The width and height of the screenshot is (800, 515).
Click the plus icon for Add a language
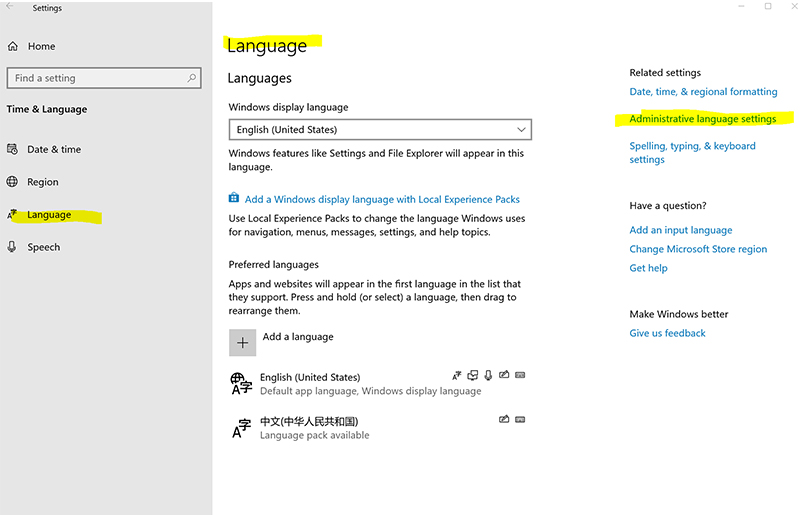click(242, 342)
